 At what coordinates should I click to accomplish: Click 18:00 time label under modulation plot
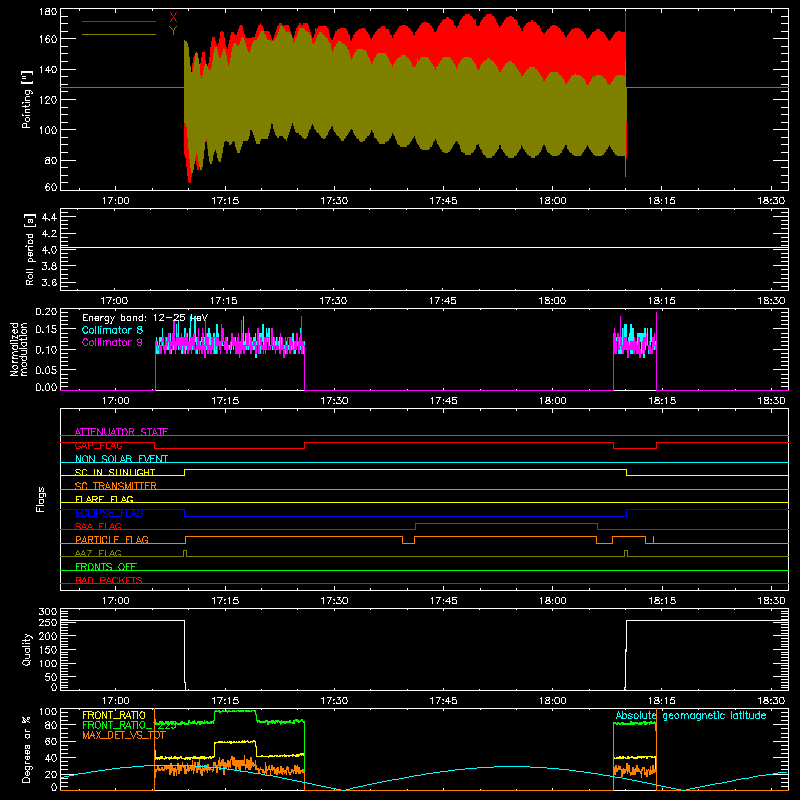tap(553, 401)
